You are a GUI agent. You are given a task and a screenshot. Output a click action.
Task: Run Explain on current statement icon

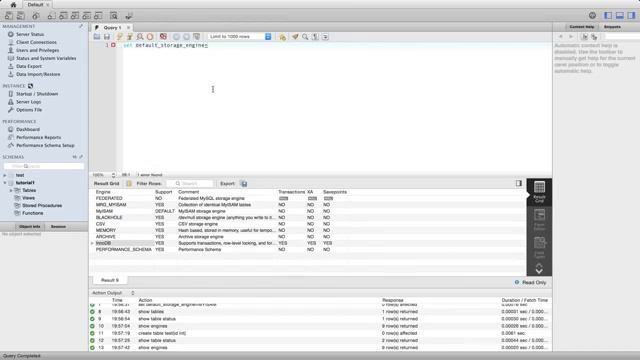click(x=140, y=37)
